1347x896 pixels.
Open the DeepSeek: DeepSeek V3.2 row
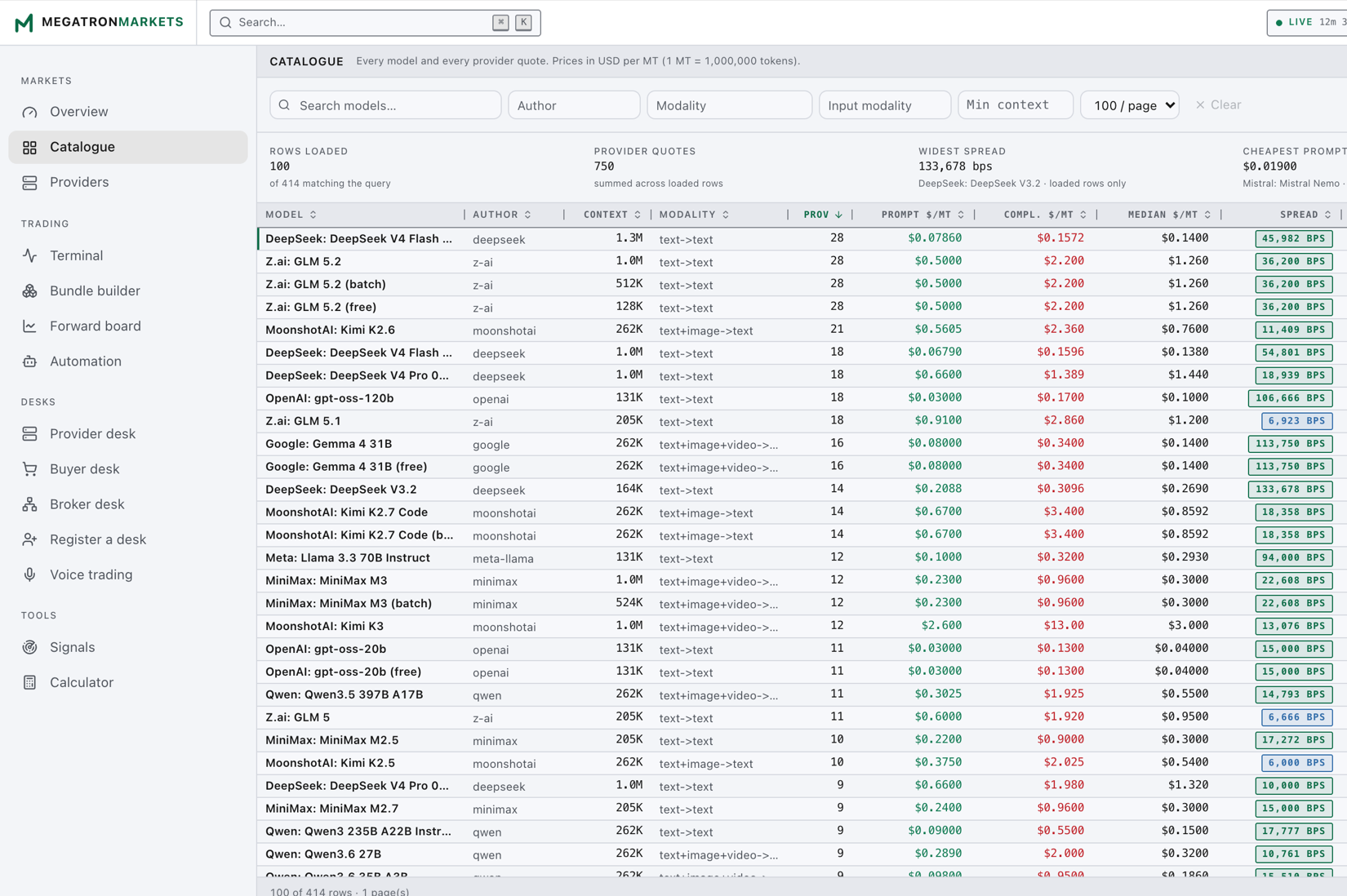[802, 490]
